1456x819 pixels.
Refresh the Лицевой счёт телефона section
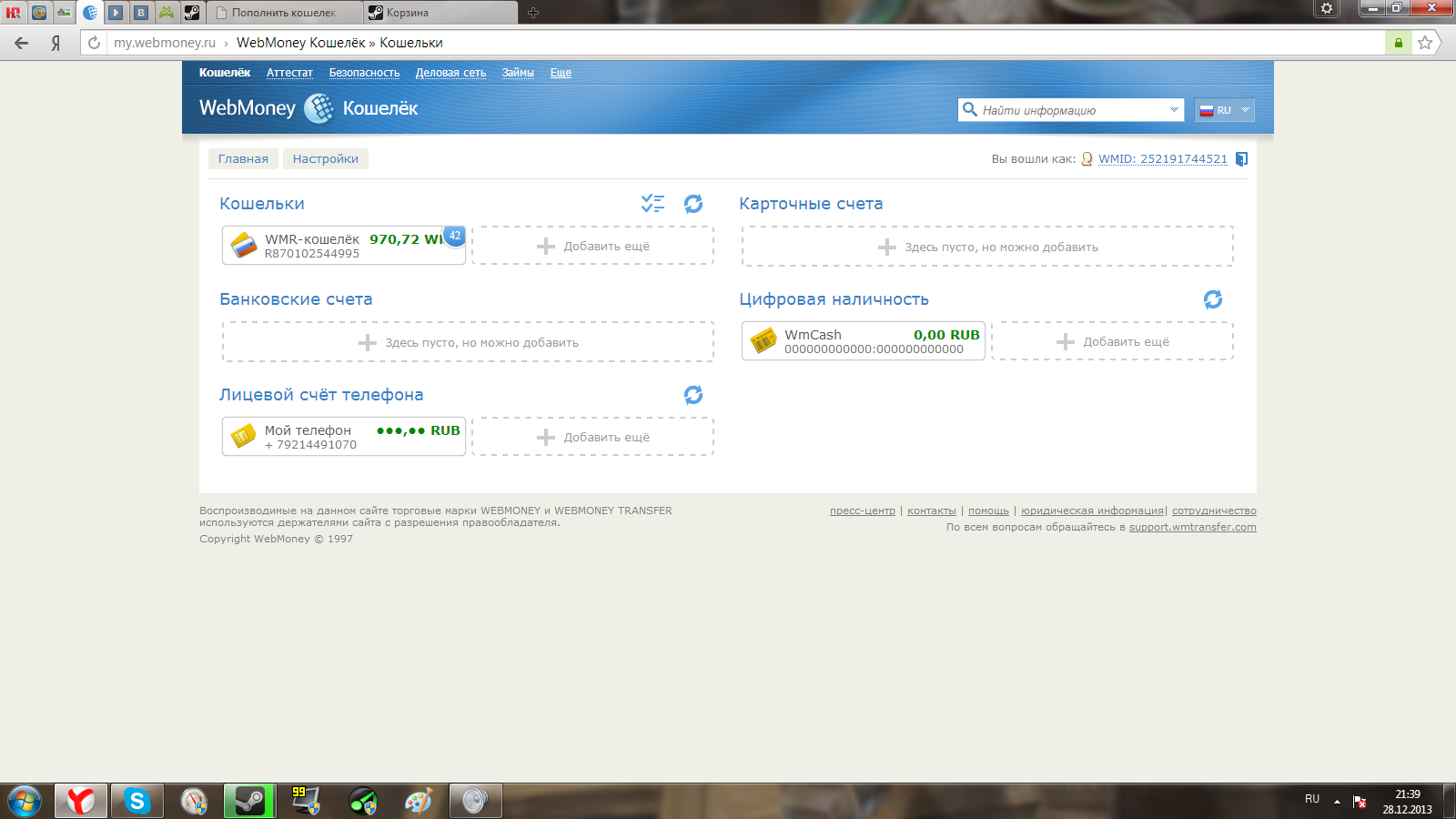point(693,395)
